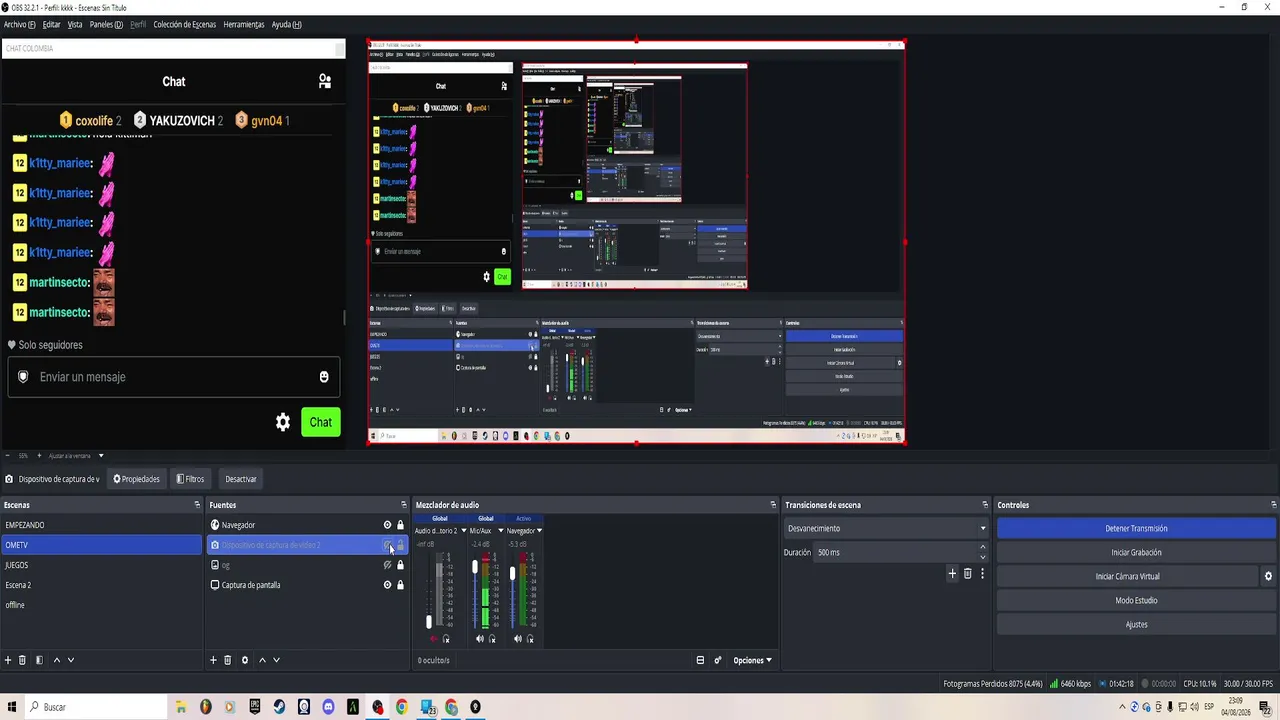This screenshot has height=720, width=1280.
Task: Open Mic/Aux channel options arrow
Action: pos(501,531)
